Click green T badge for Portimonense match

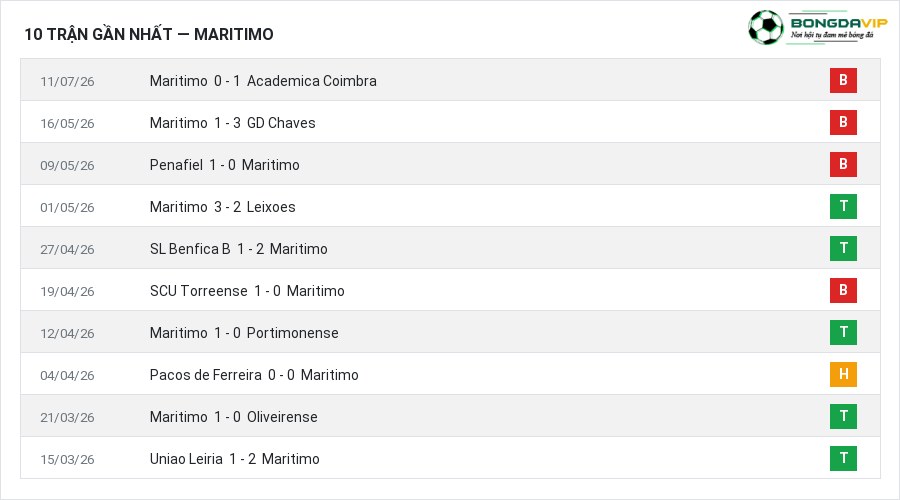tap(843, 332)
